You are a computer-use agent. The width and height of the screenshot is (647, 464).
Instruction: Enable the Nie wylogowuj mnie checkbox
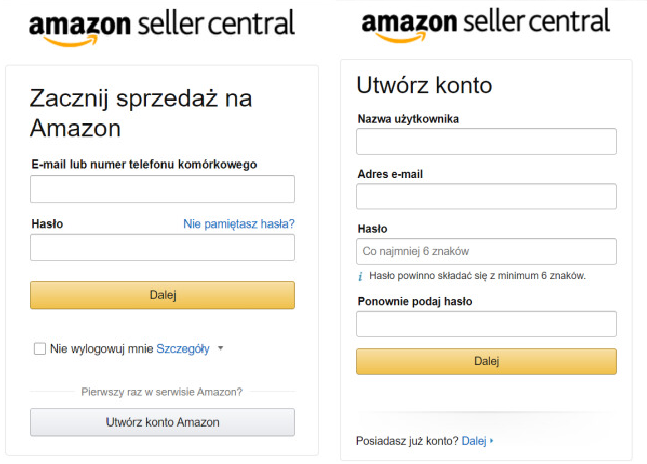pyautogui.click(x=40, y=349)
